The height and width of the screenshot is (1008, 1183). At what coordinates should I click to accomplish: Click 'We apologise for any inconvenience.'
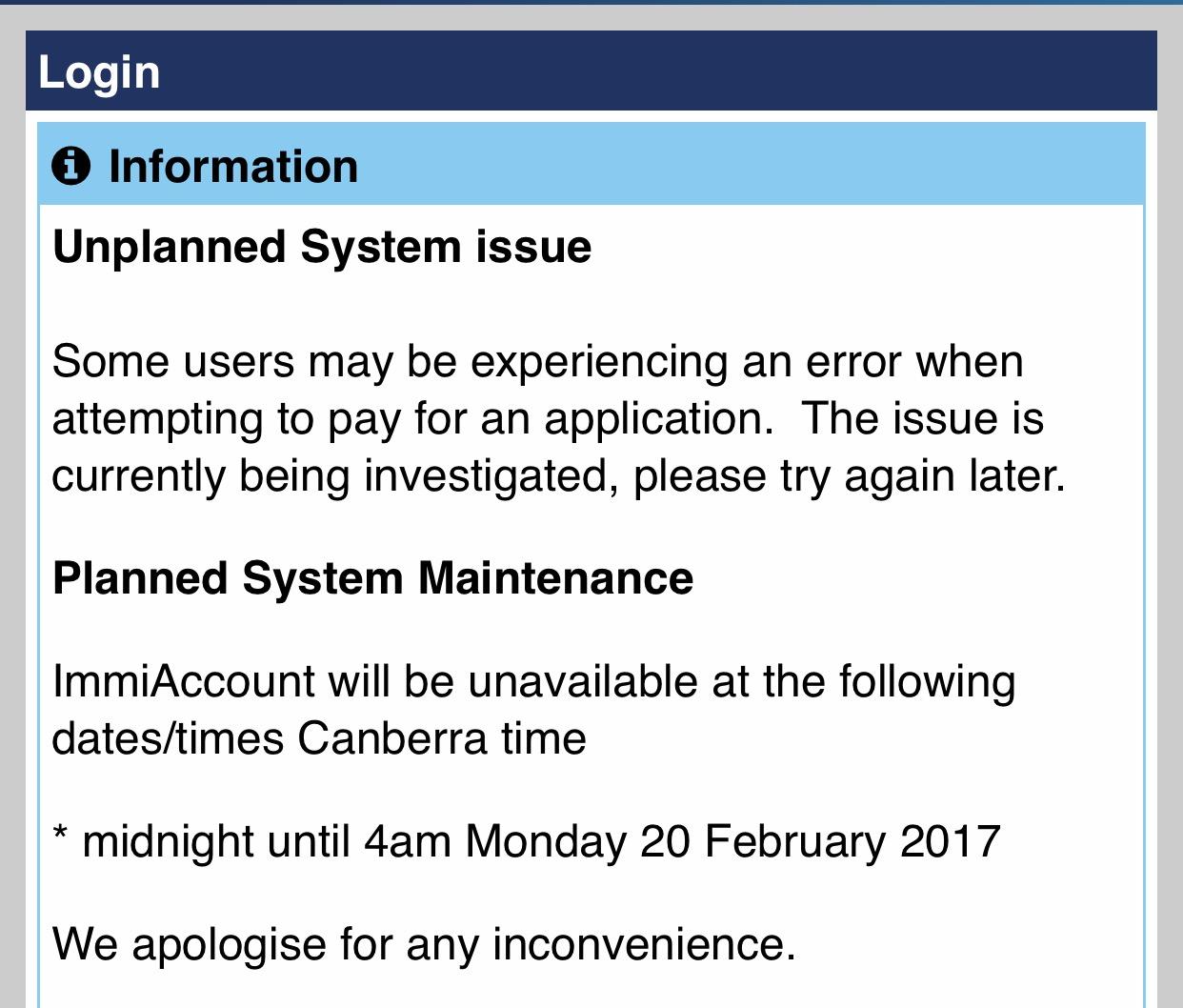[x=423, y=945]
